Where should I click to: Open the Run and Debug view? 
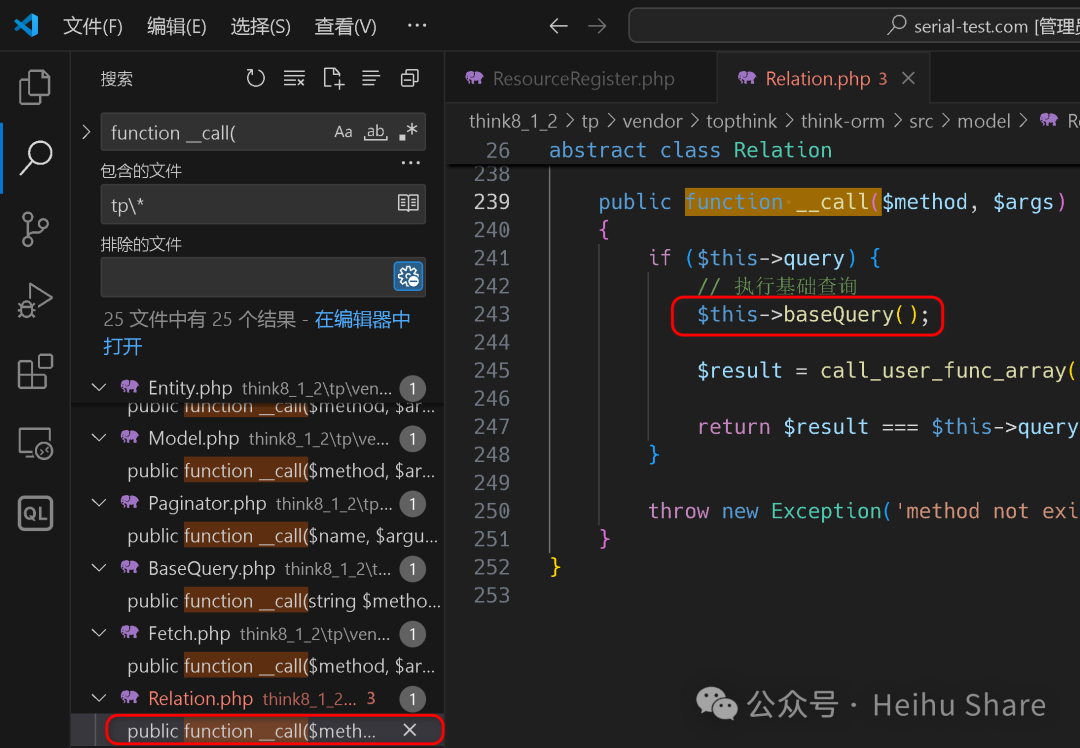pos(34,300)
